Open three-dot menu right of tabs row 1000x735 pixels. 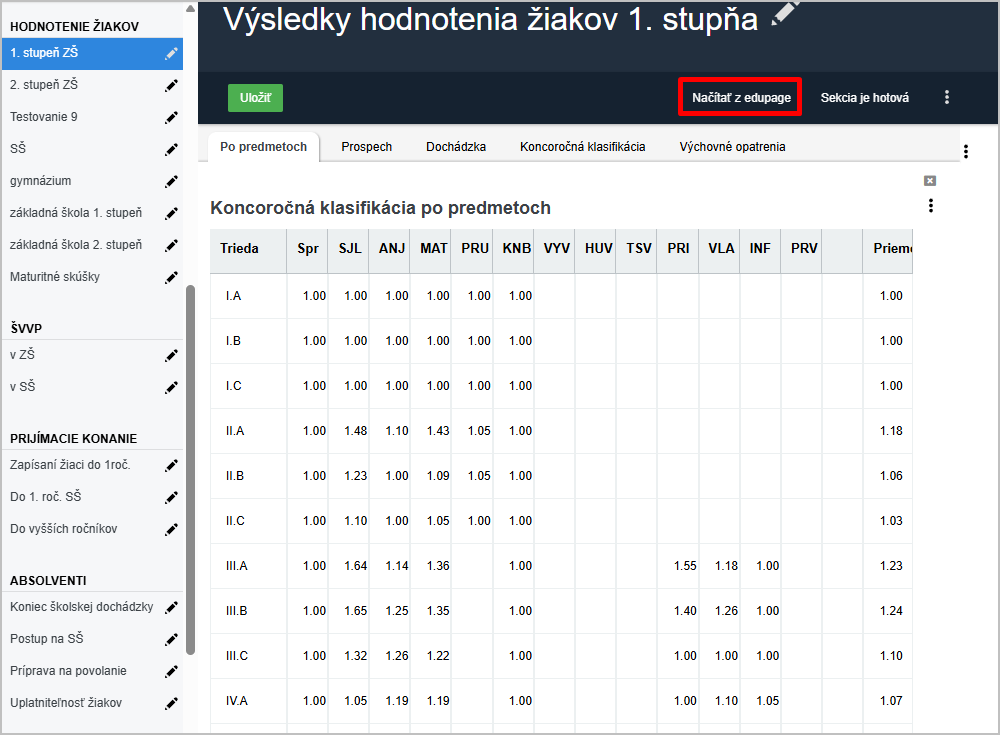point(966,152)
